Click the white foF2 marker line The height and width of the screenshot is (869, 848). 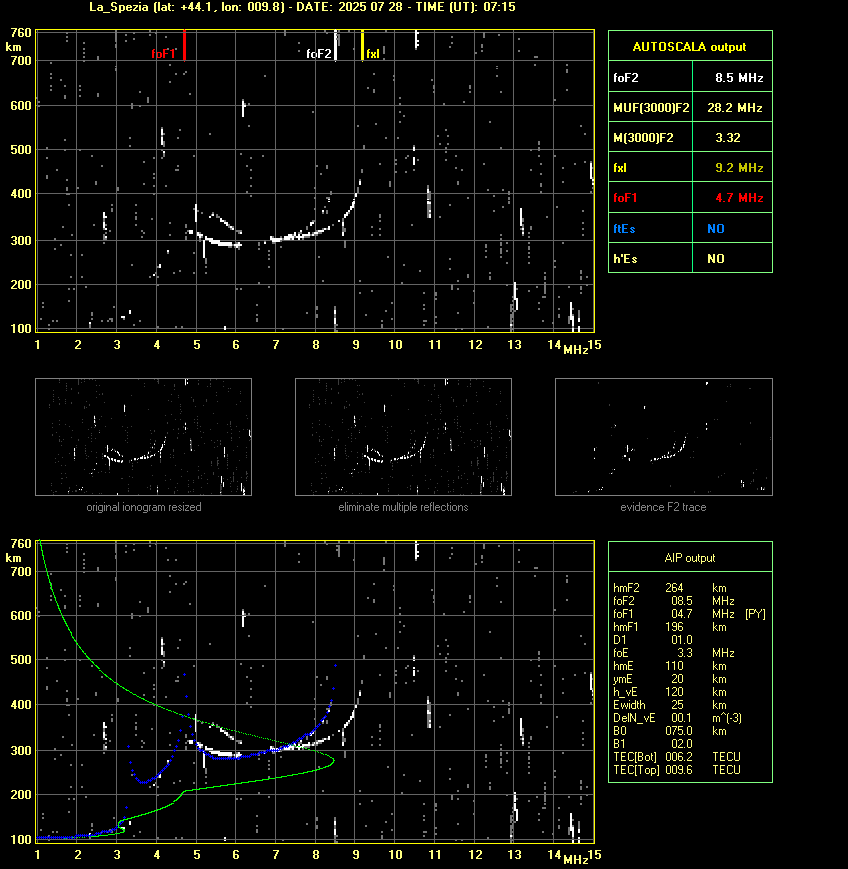coord(335,45)
